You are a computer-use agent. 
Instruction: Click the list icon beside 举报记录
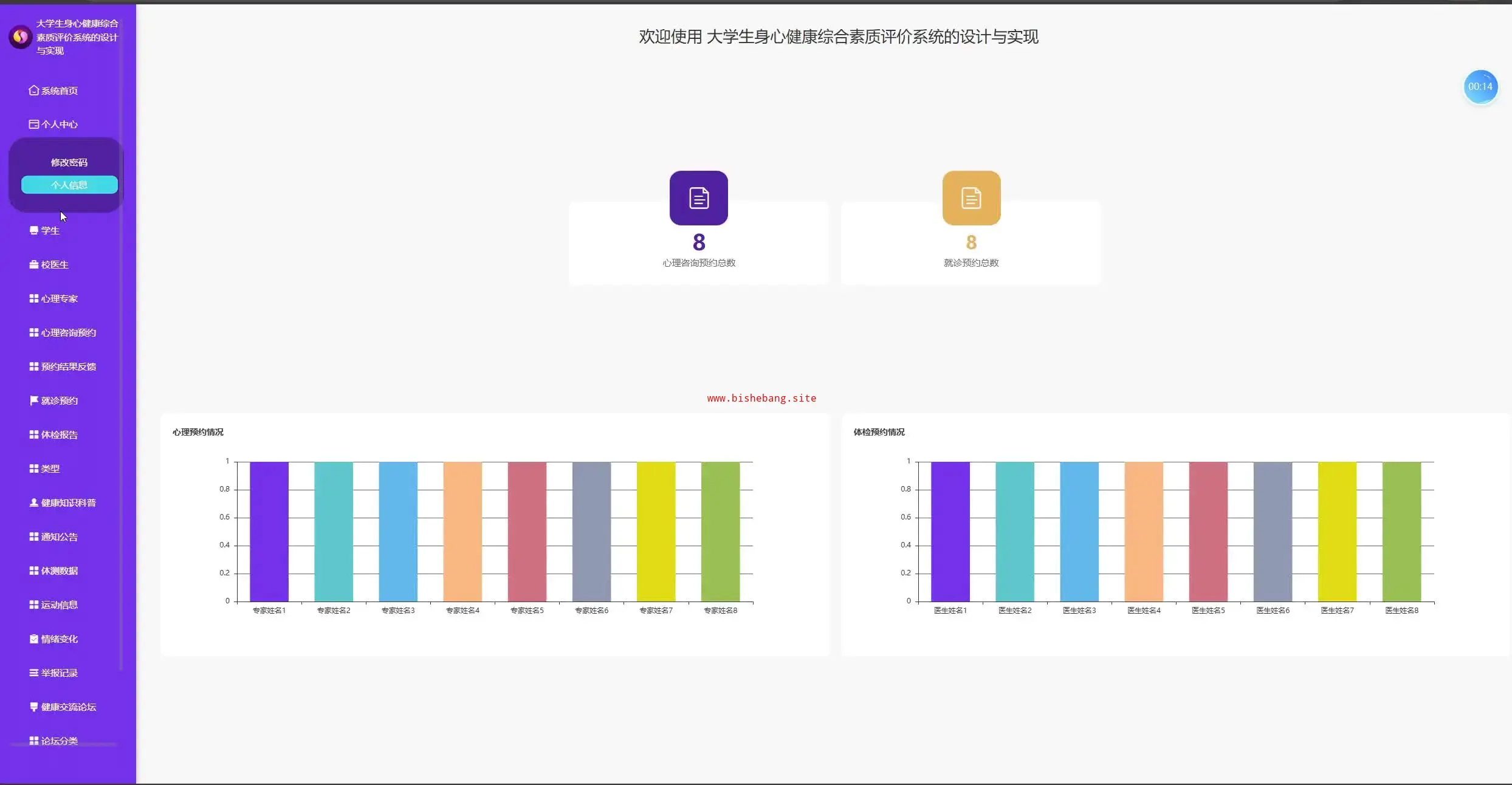click(x=34, y=673)
